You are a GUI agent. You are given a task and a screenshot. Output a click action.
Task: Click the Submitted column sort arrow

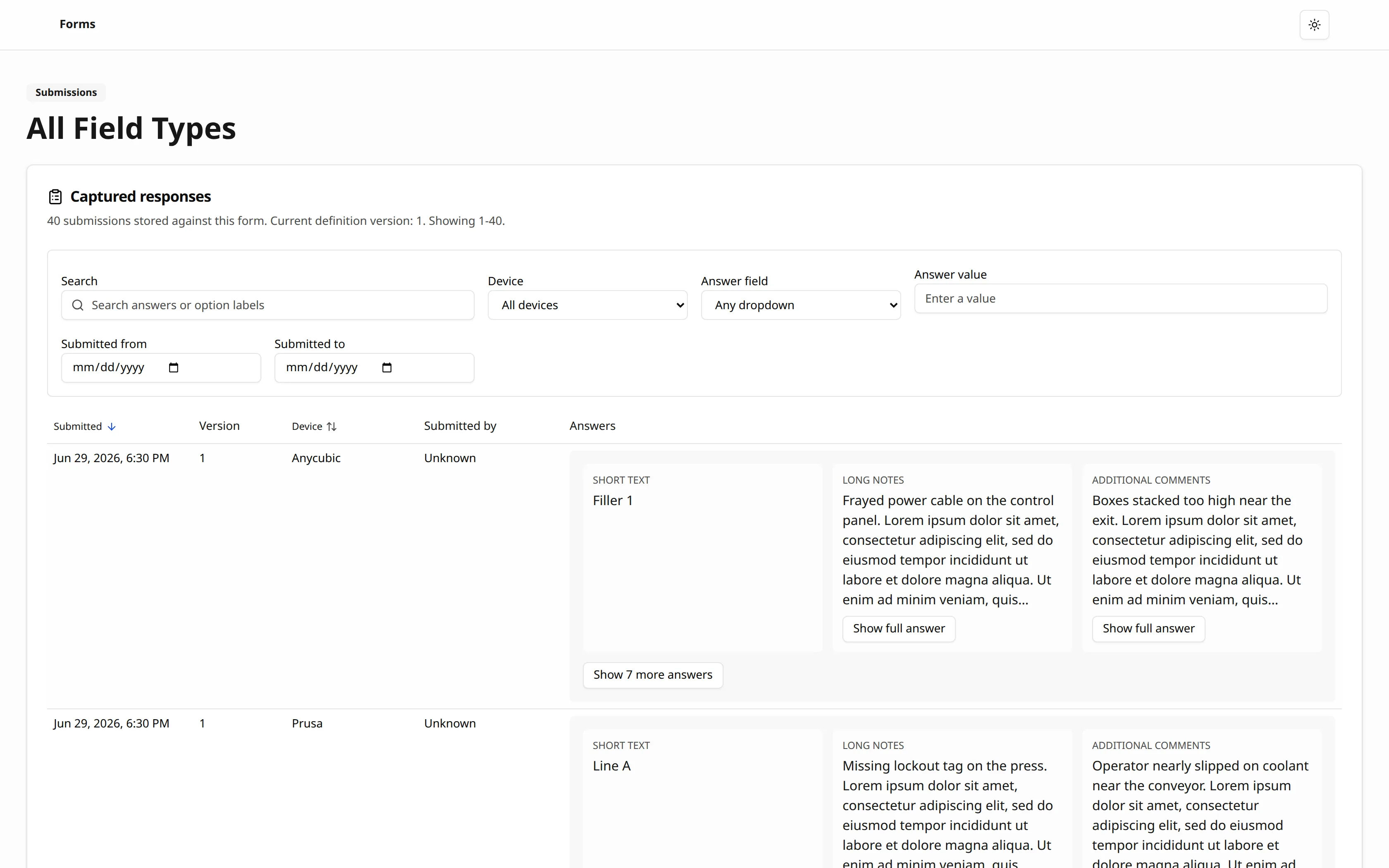point(112,427)
